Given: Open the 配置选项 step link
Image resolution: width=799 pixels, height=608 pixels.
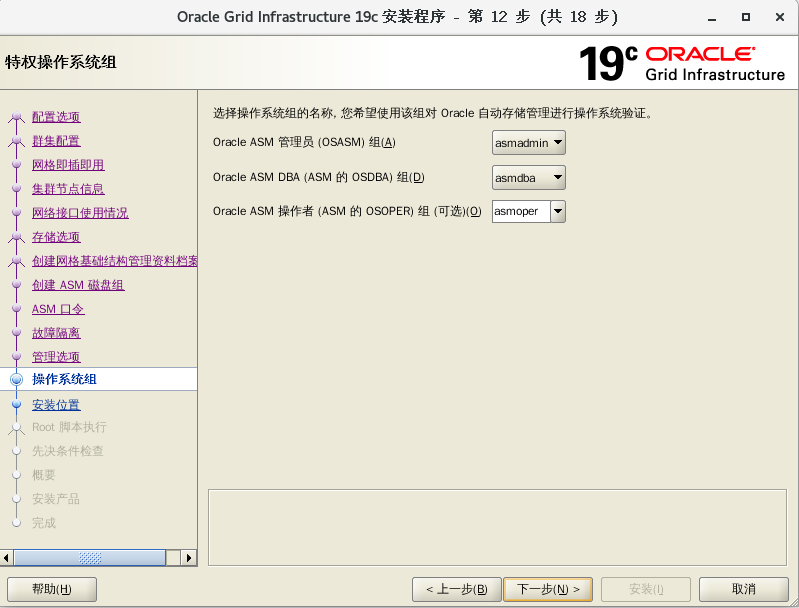Looking at the screenshot, I should [56, 117].
